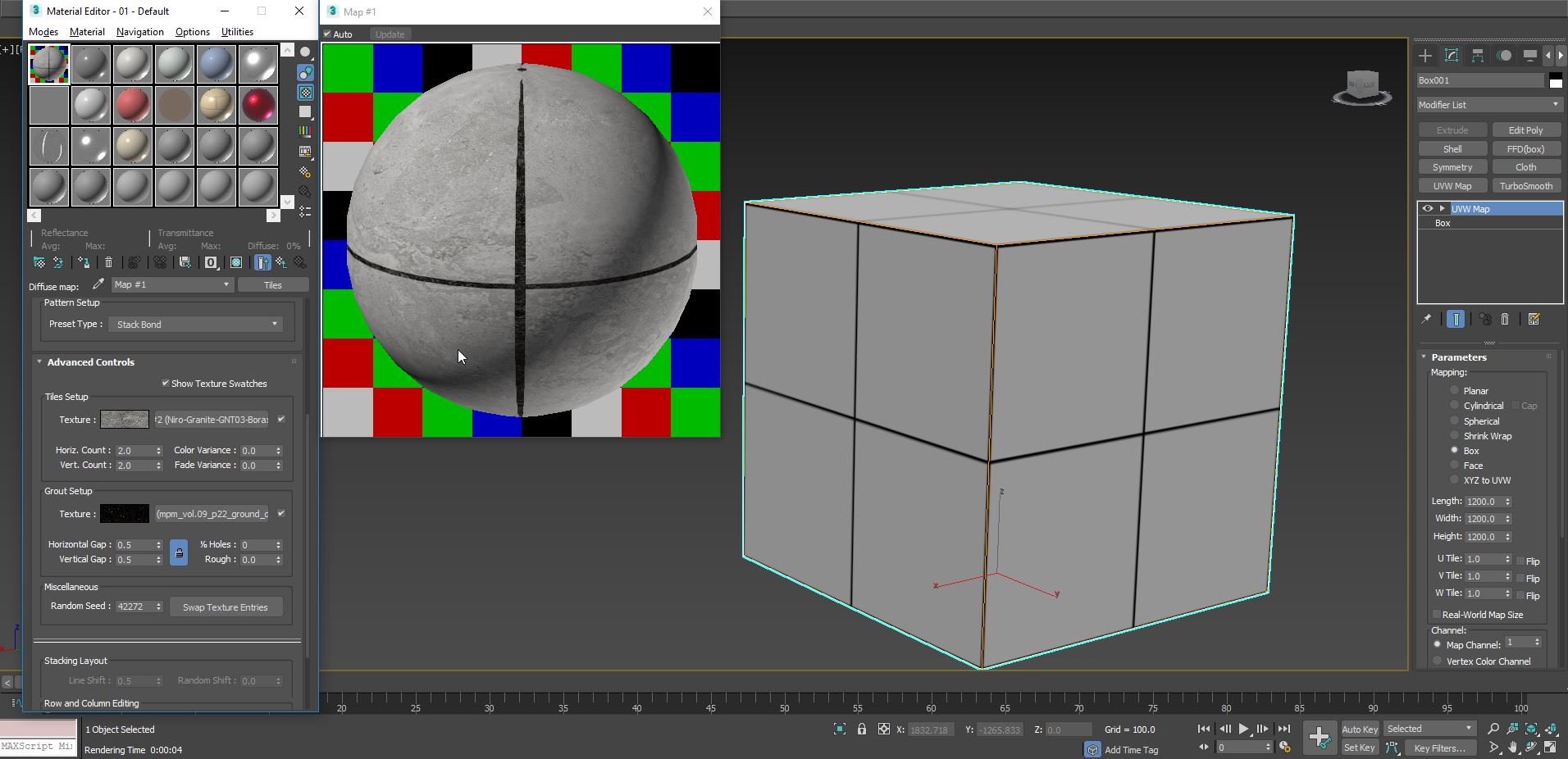
Task: Click the Box001 object color swatch
Action: point(1555,80)
